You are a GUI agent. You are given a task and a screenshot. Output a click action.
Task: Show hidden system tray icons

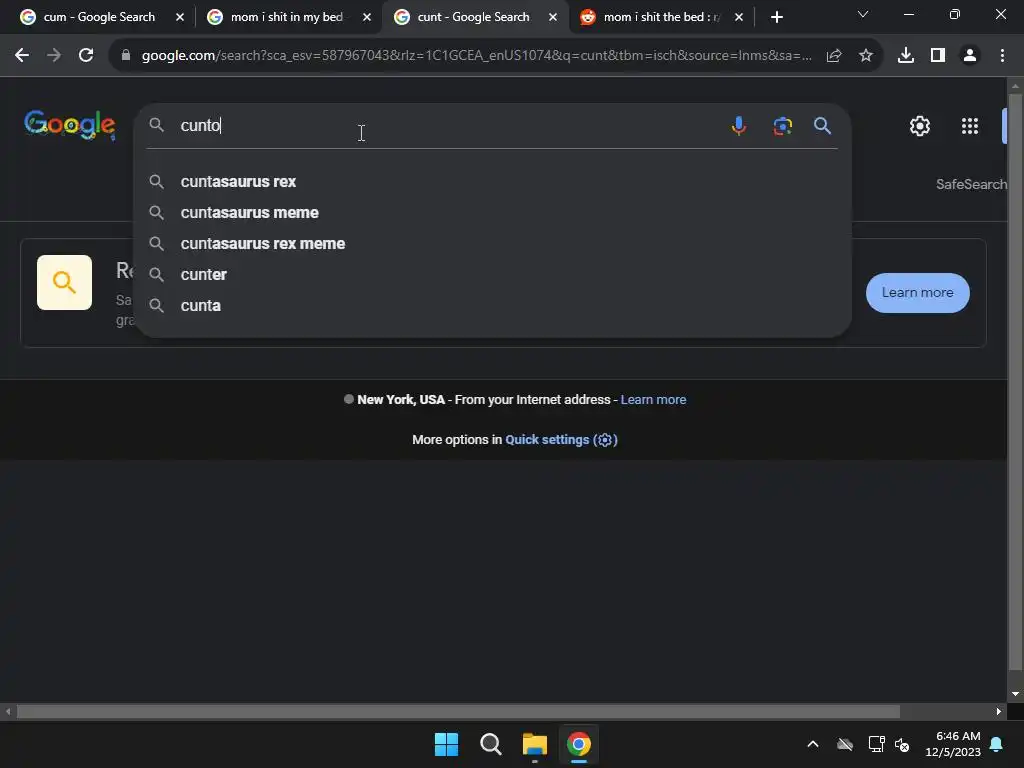(x=812, y=744)
